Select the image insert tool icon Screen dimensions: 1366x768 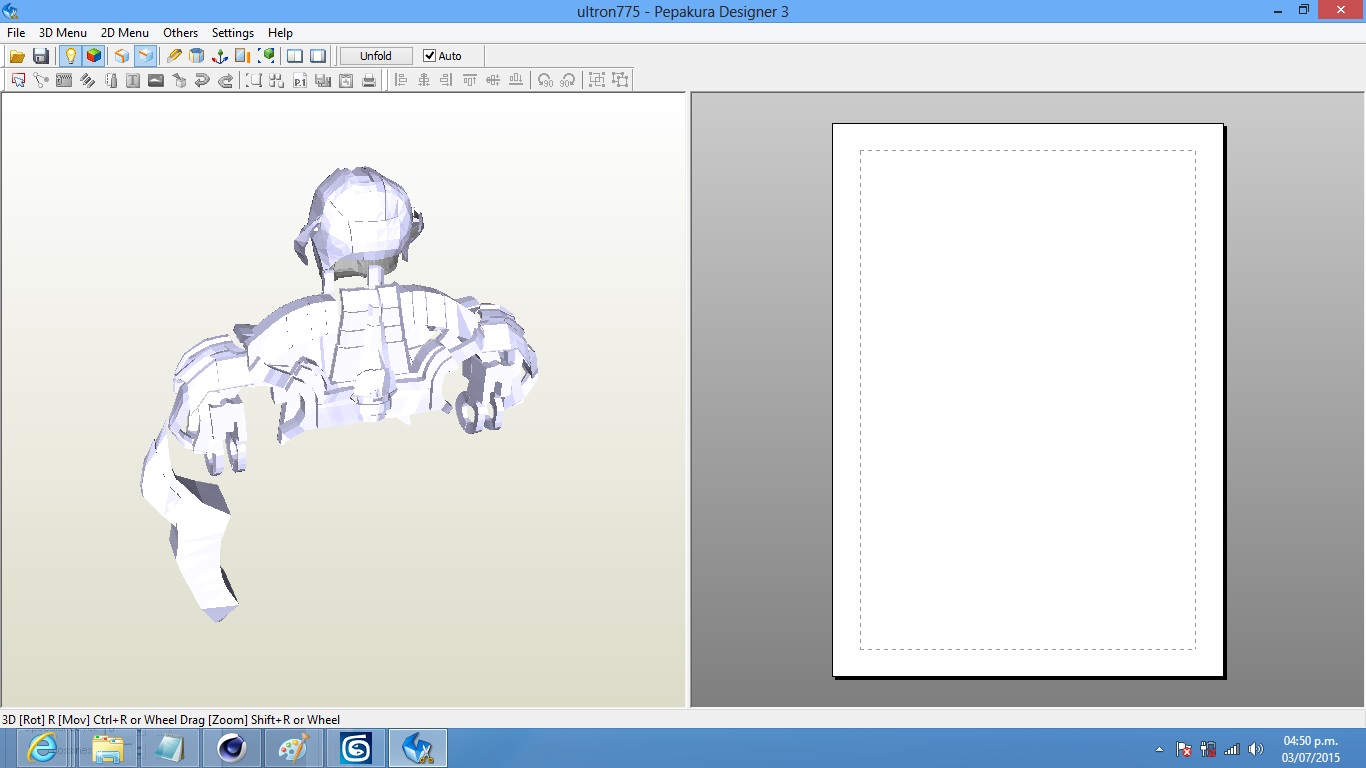click(x=156, y=80)
